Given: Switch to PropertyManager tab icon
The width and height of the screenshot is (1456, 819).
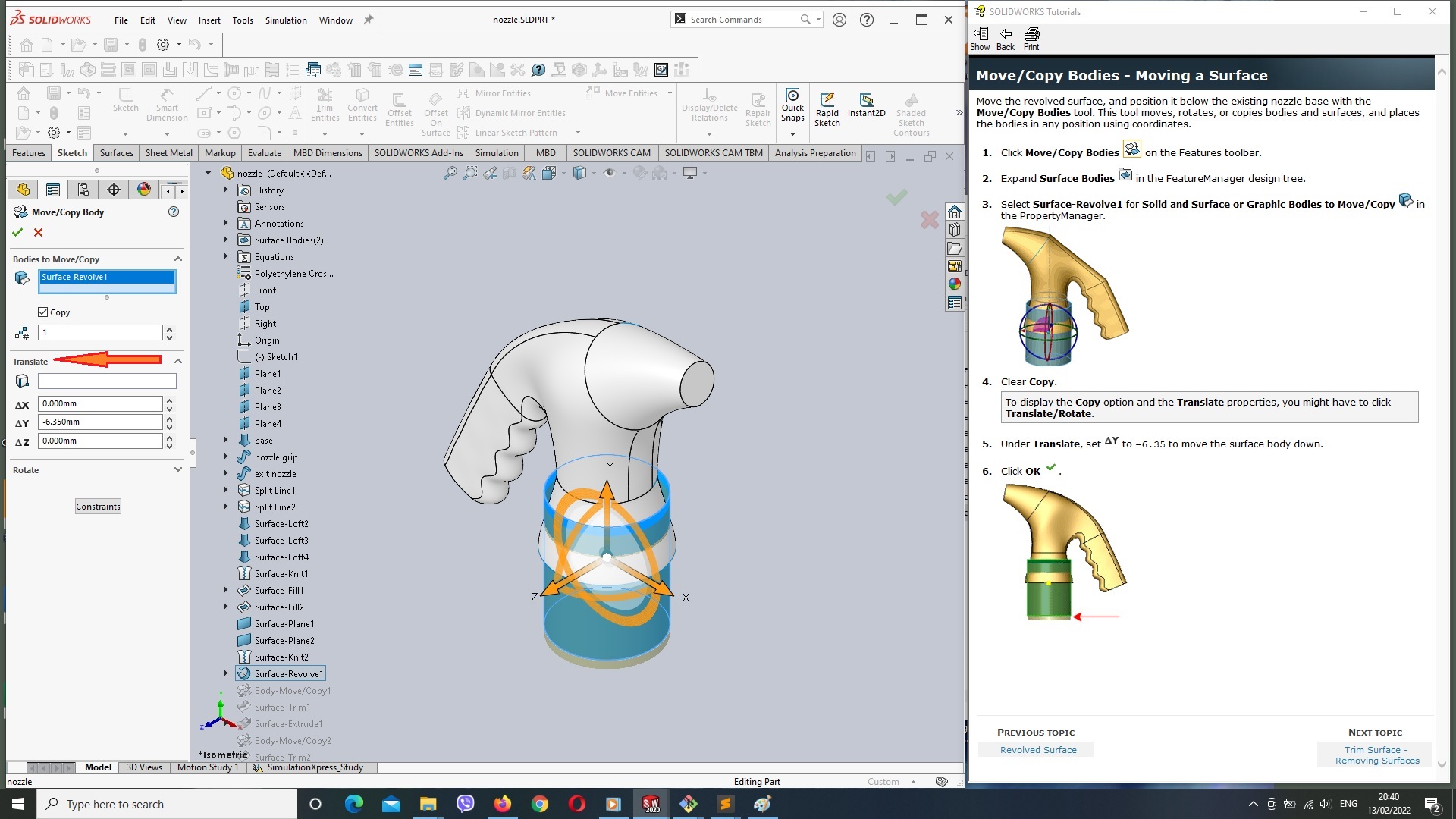Looking at the screenshot, I should coord(53,190).
